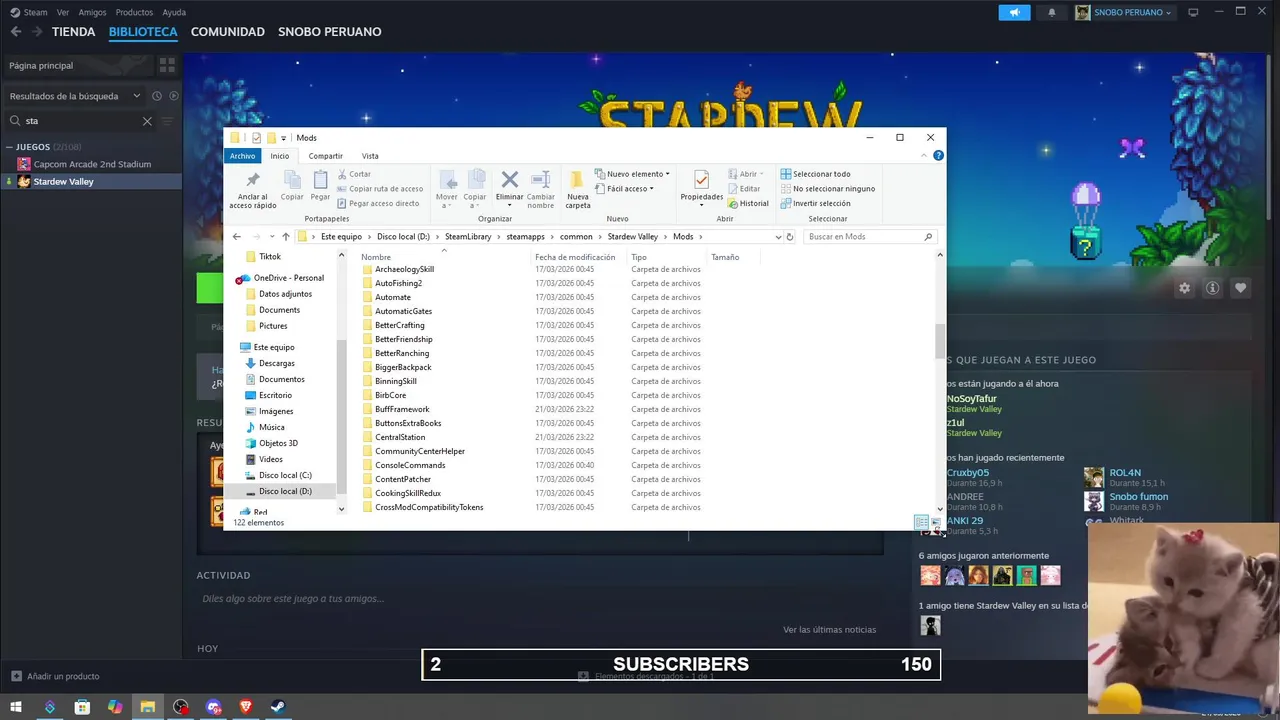The image size is (1280, 720).
Task: Open Explorer quick access toolbar dropdown arrow
Action: pos(284,138)
